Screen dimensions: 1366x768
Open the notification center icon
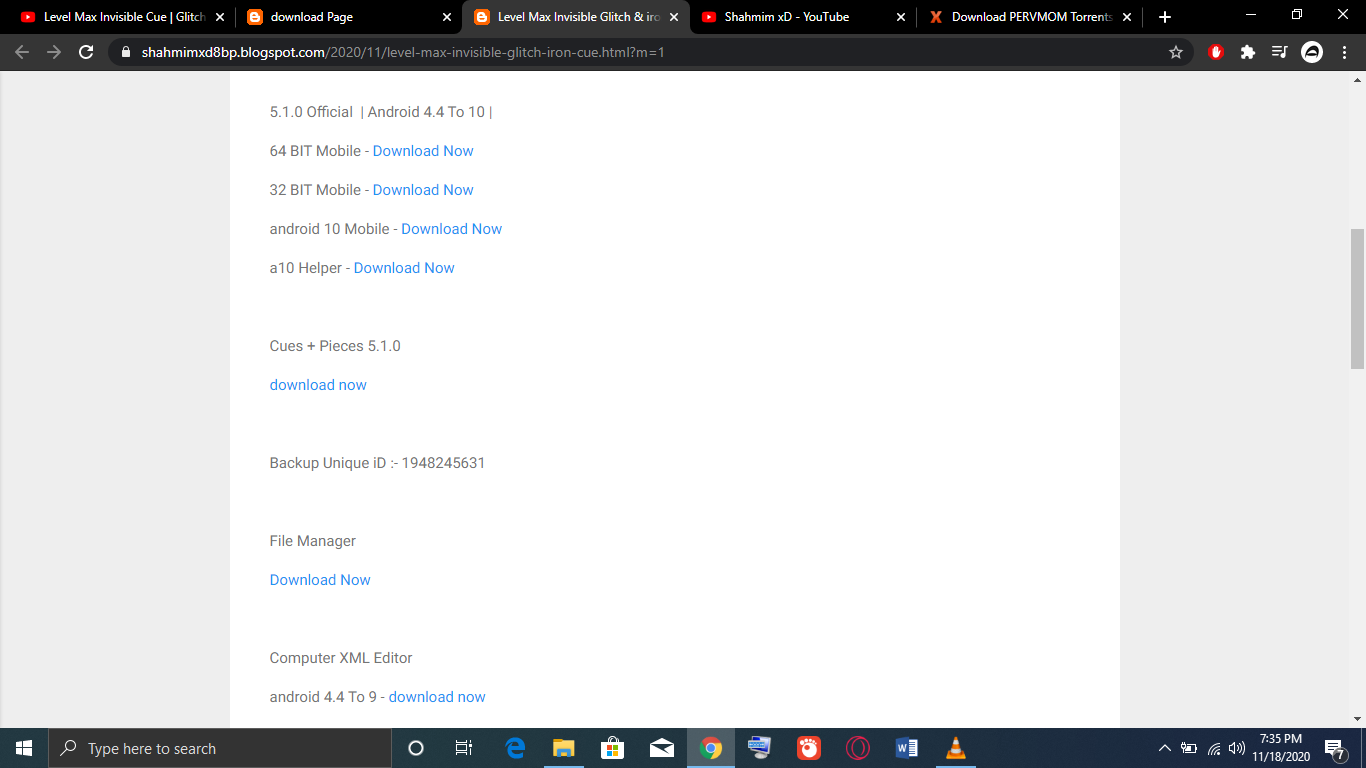coord(1335,748)
